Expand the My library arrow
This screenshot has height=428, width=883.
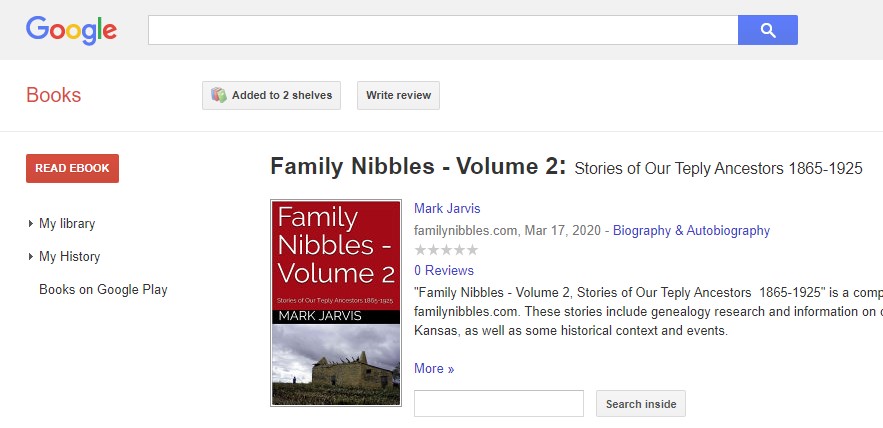pyautogui.click(x=31, y=224)
